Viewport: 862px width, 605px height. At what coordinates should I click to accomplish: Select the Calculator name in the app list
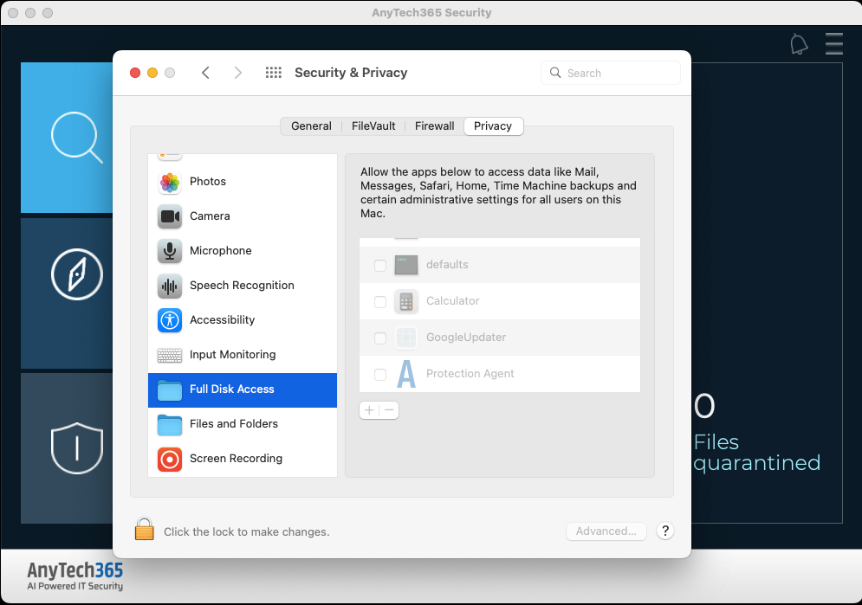(452, 301)
